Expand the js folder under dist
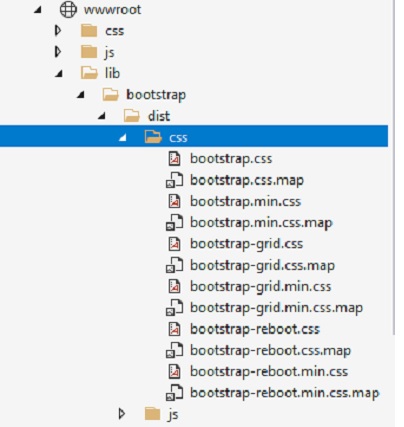 point(122,414)
